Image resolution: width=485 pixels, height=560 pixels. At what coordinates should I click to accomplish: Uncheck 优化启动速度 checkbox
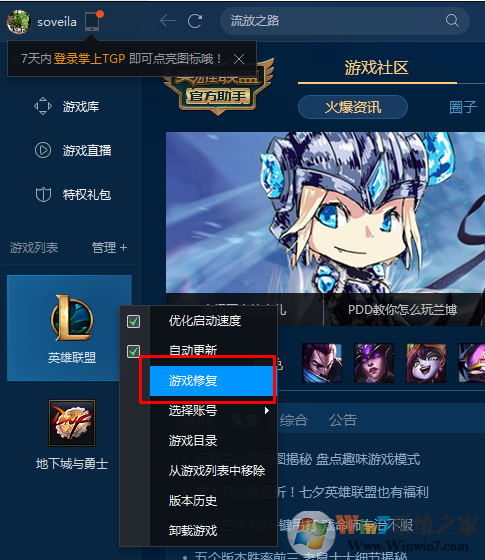pos(134,321)
